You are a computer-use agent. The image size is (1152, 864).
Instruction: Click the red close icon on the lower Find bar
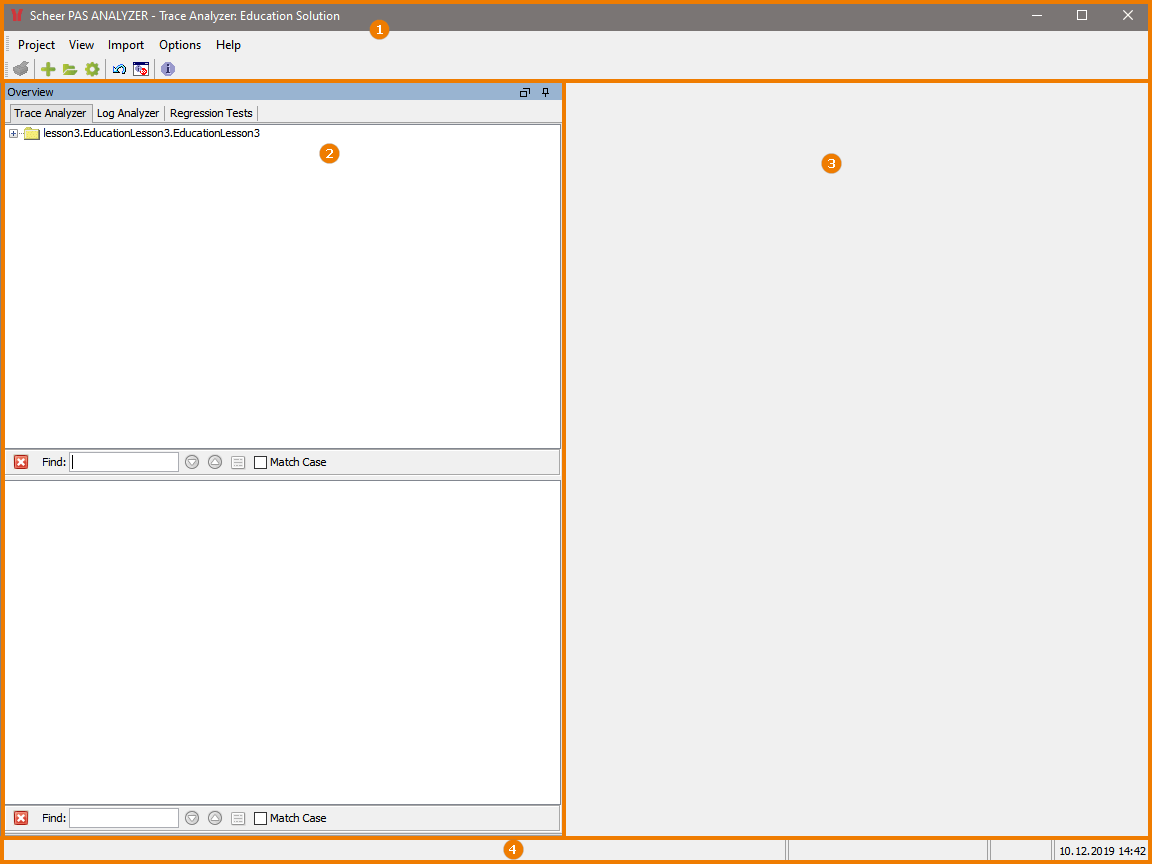click(x=21, y=817)
